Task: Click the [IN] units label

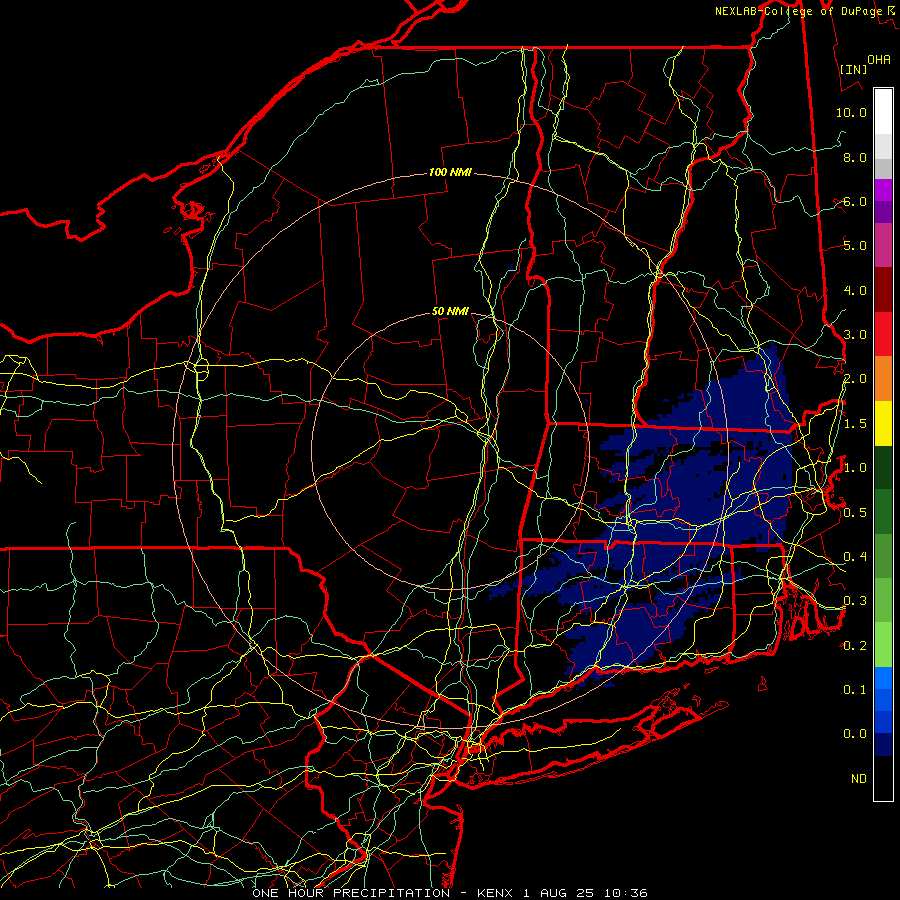Action: click(853, 69)
